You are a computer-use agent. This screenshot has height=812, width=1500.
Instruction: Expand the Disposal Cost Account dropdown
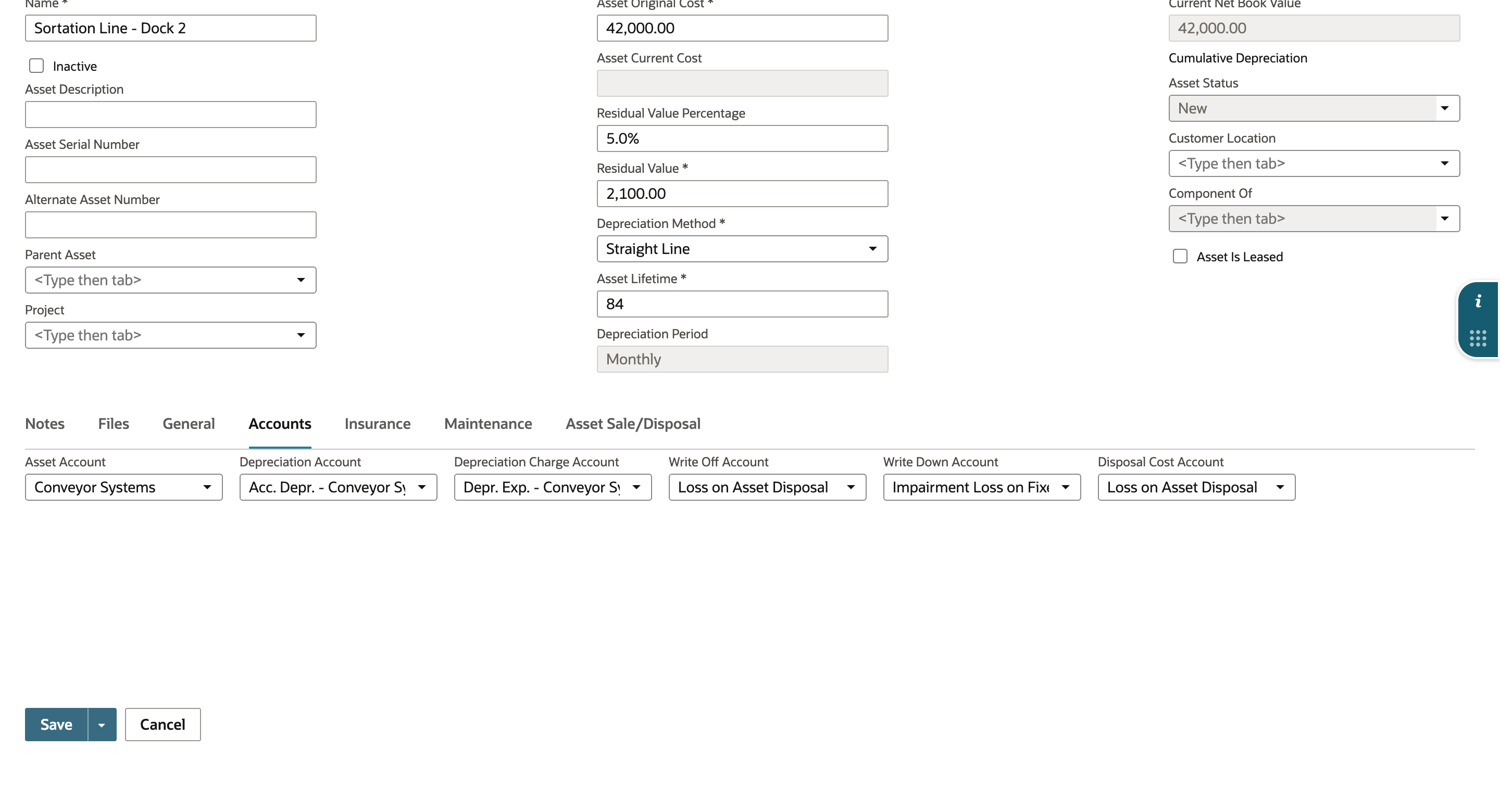pos(1280,487)
